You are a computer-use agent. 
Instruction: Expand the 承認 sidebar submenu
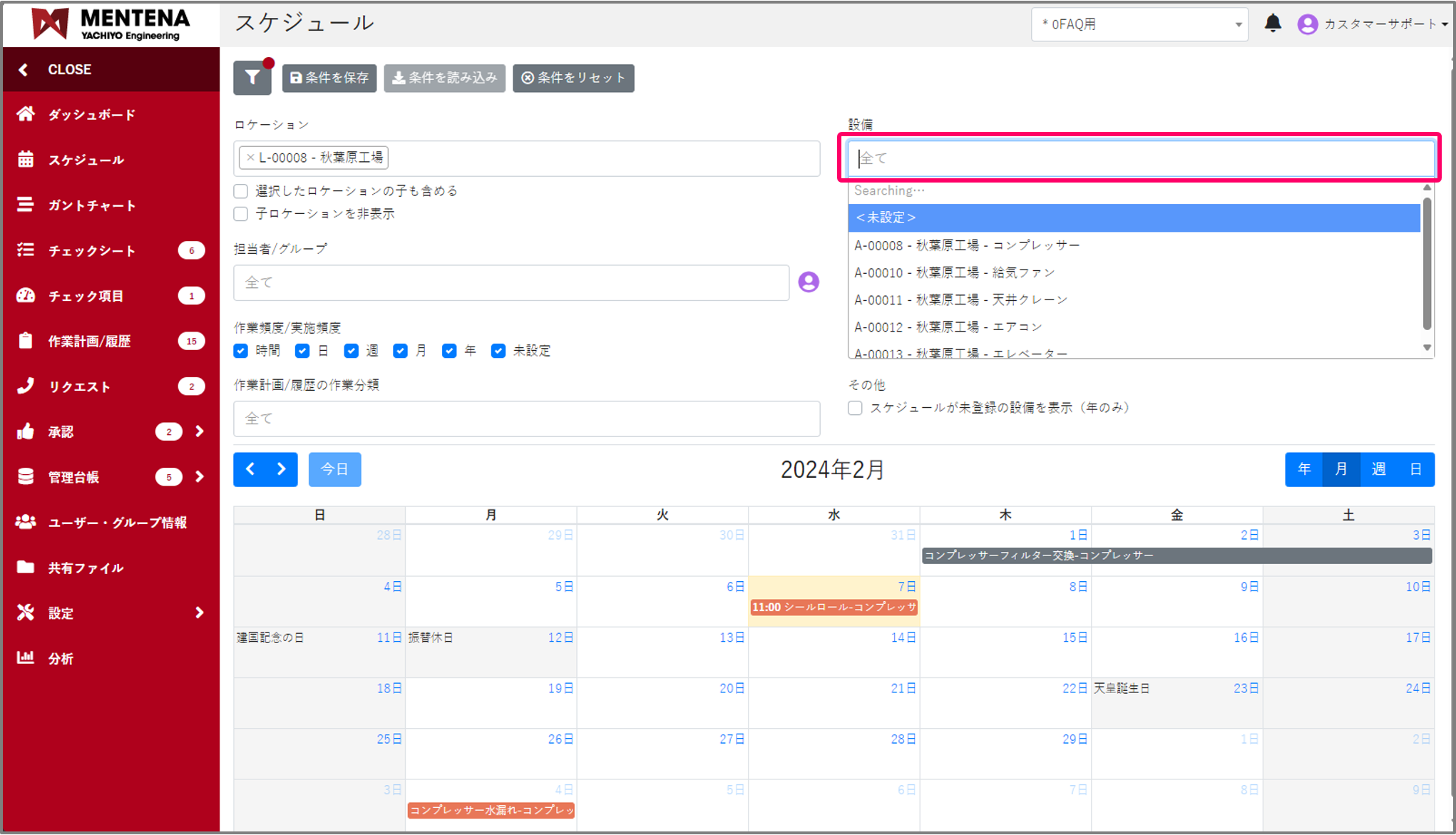(x=200, y=431)
